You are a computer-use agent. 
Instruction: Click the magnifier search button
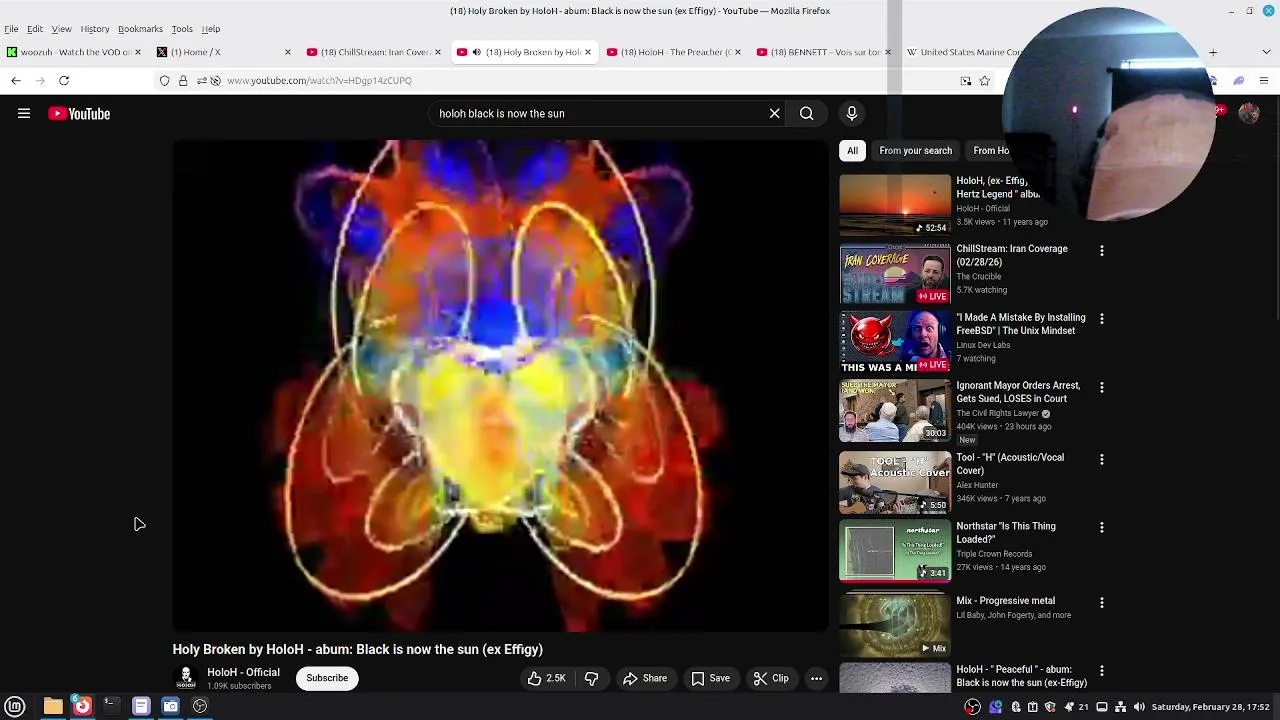pos(806,114)
